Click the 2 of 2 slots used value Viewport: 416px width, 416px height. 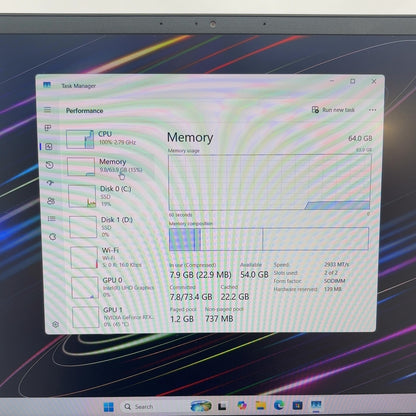[x=331, y=273]
